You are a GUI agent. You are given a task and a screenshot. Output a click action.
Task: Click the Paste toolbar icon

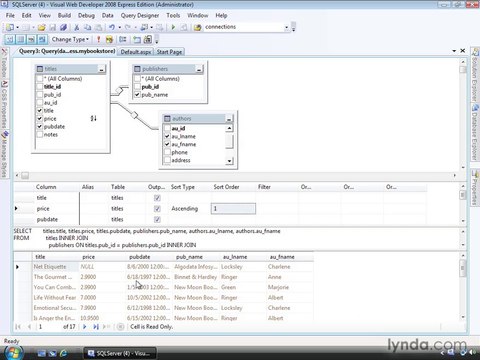99,27
